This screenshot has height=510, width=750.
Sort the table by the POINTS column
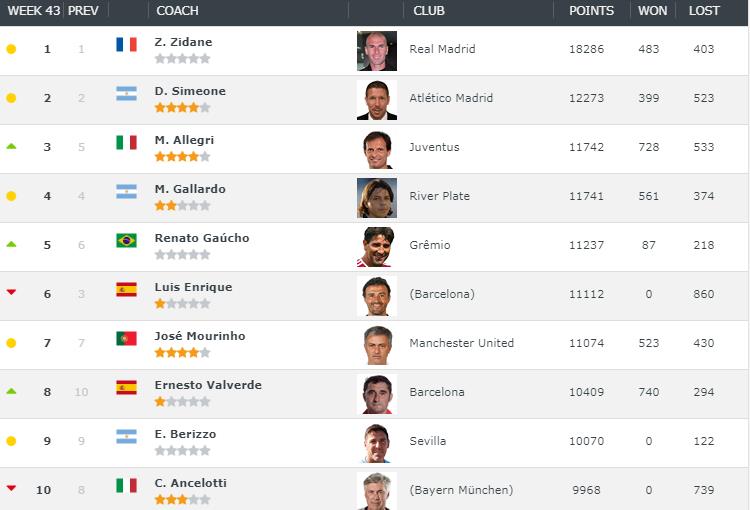coord(591,11)
